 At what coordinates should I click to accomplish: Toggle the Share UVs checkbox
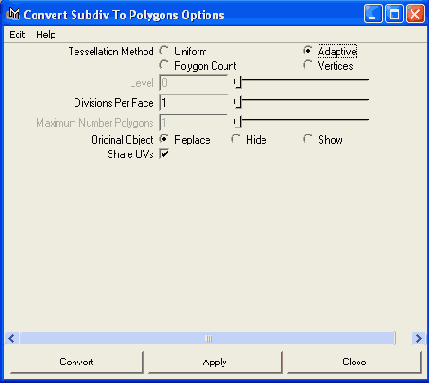coord(164,154)
